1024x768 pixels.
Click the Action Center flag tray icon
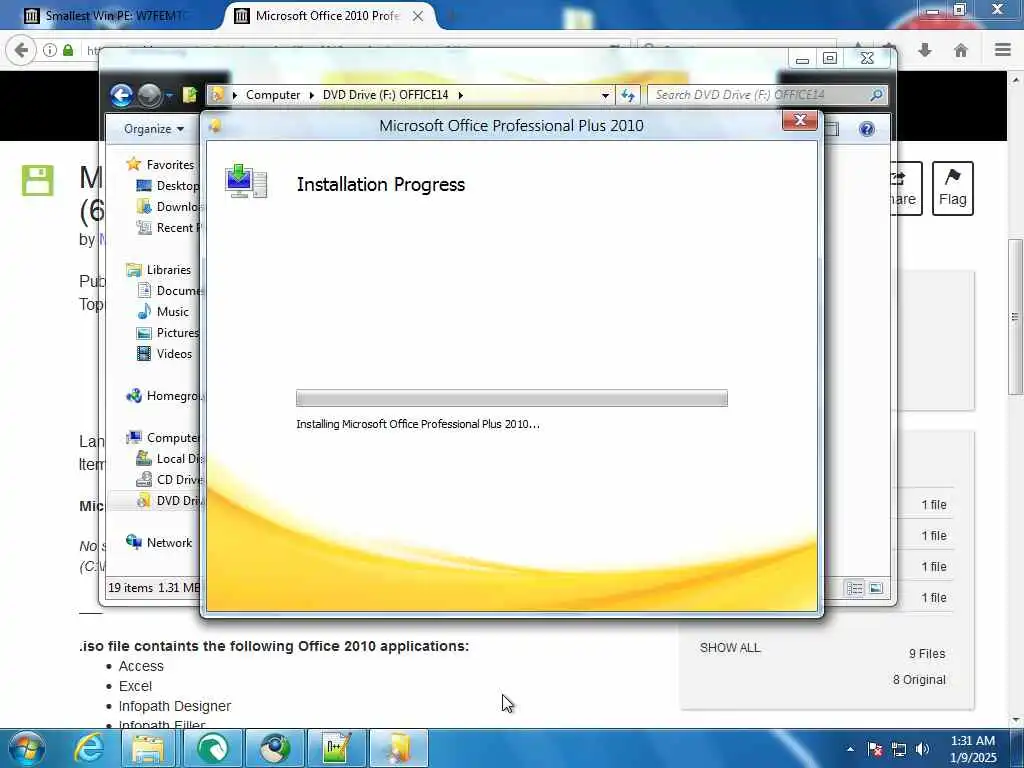875,750
